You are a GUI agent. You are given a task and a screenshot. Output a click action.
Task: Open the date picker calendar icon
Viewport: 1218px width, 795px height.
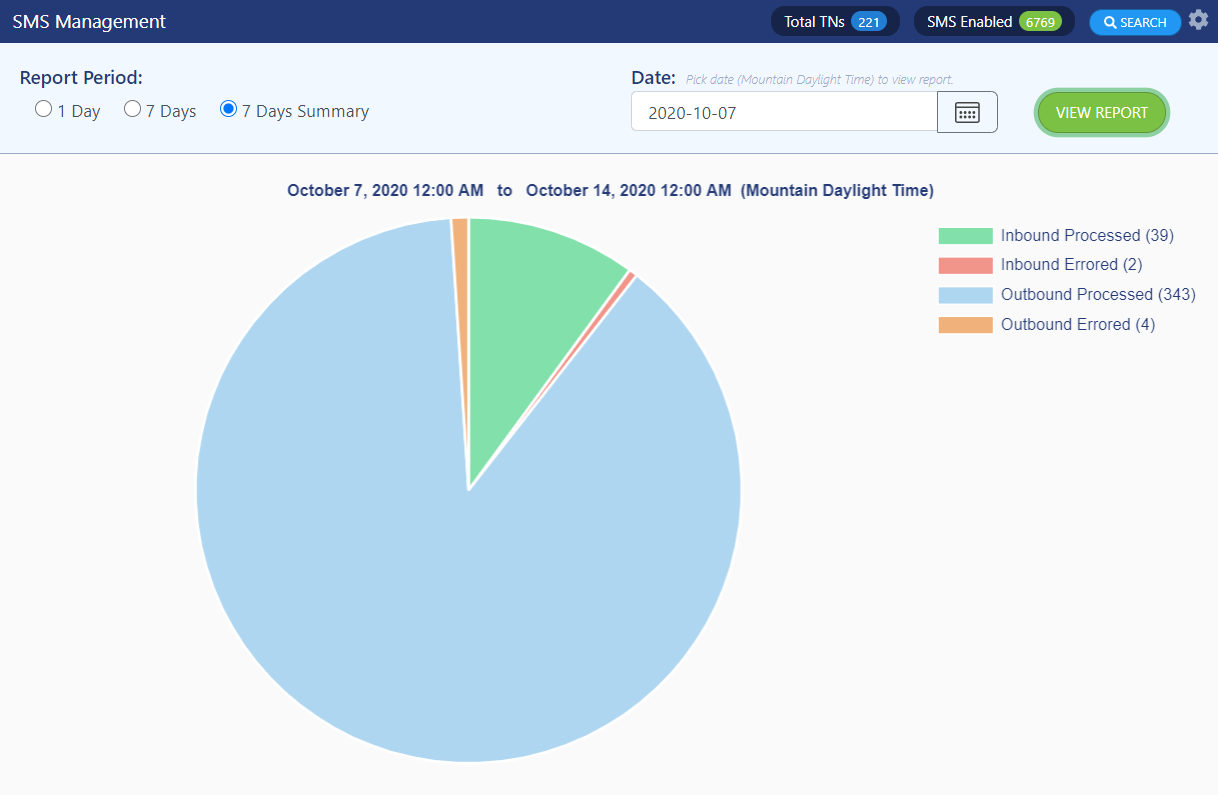point(966,112)
